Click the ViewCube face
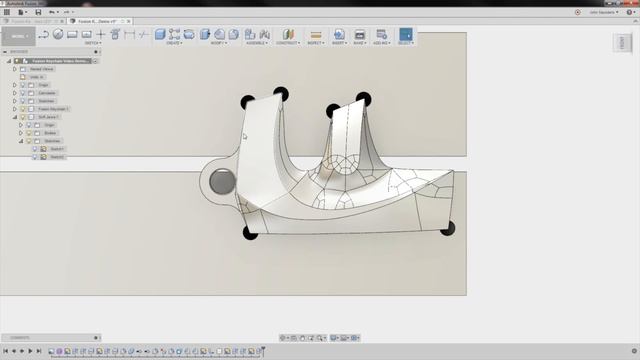640x360 pixels. coord(622,43)
